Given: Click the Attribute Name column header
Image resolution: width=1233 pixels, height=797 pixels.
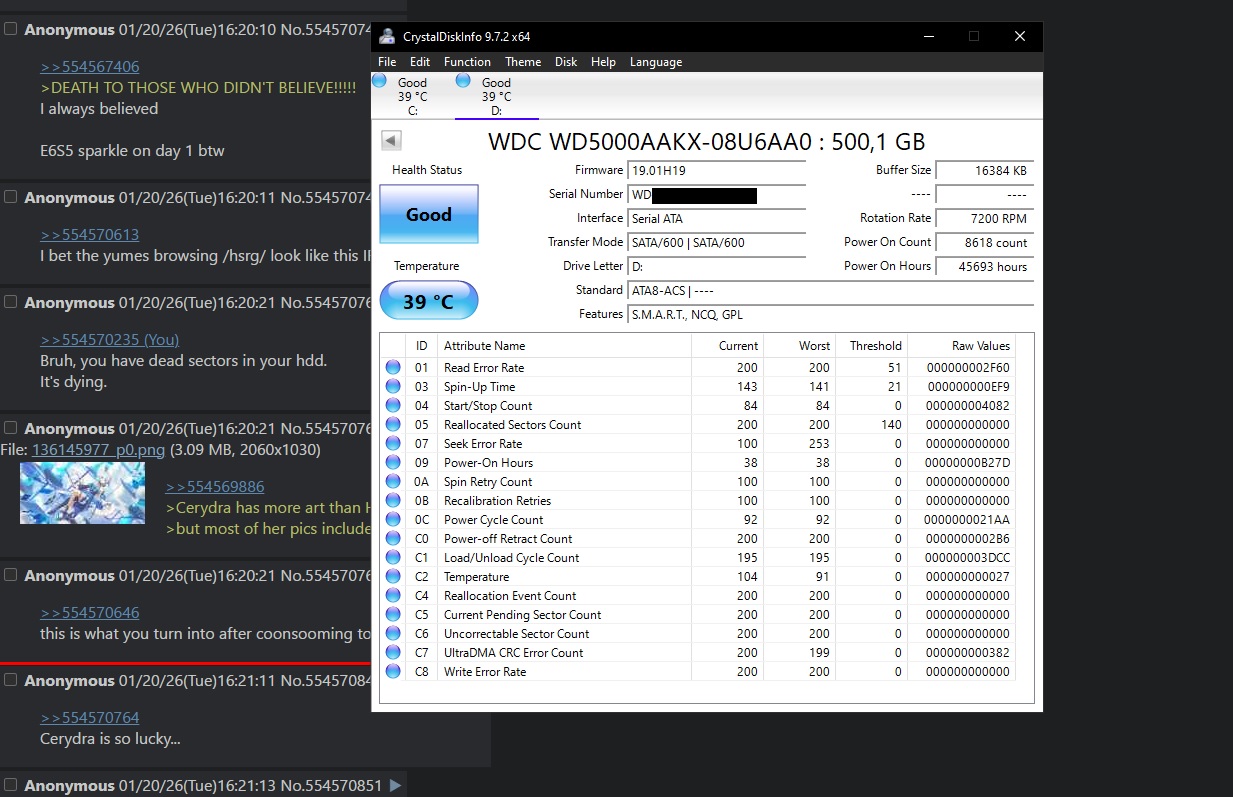Looking at the screenshot, I should click(x=564, y=346).
